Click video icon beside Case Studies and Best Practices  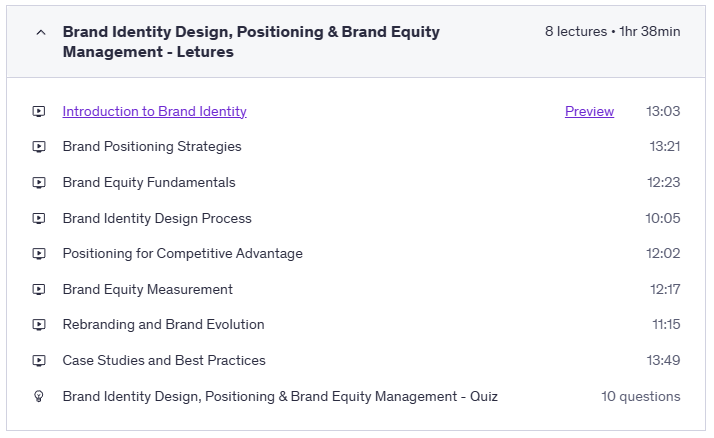[x=39, y=361]
